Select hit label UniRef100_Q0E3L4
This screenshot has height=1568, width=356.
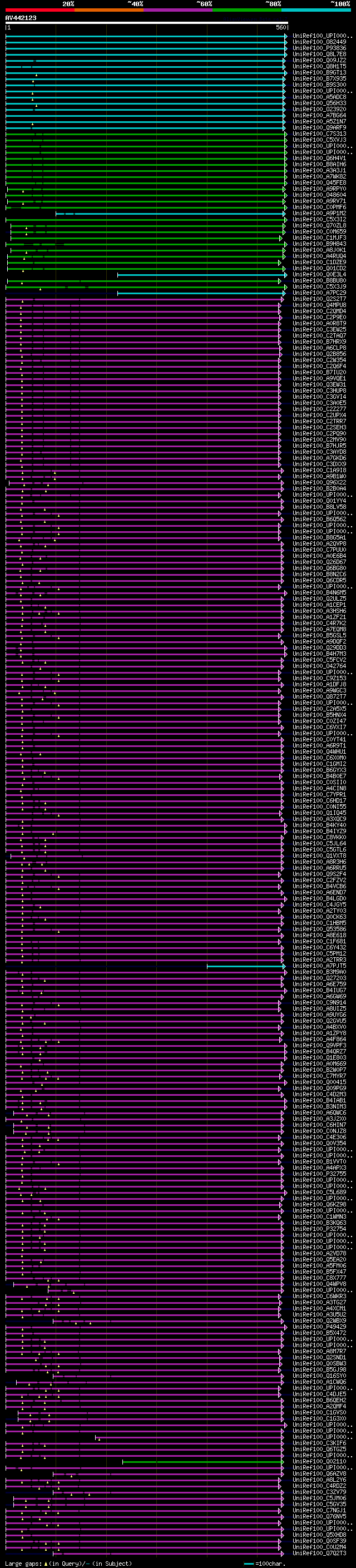click(319, 275)
